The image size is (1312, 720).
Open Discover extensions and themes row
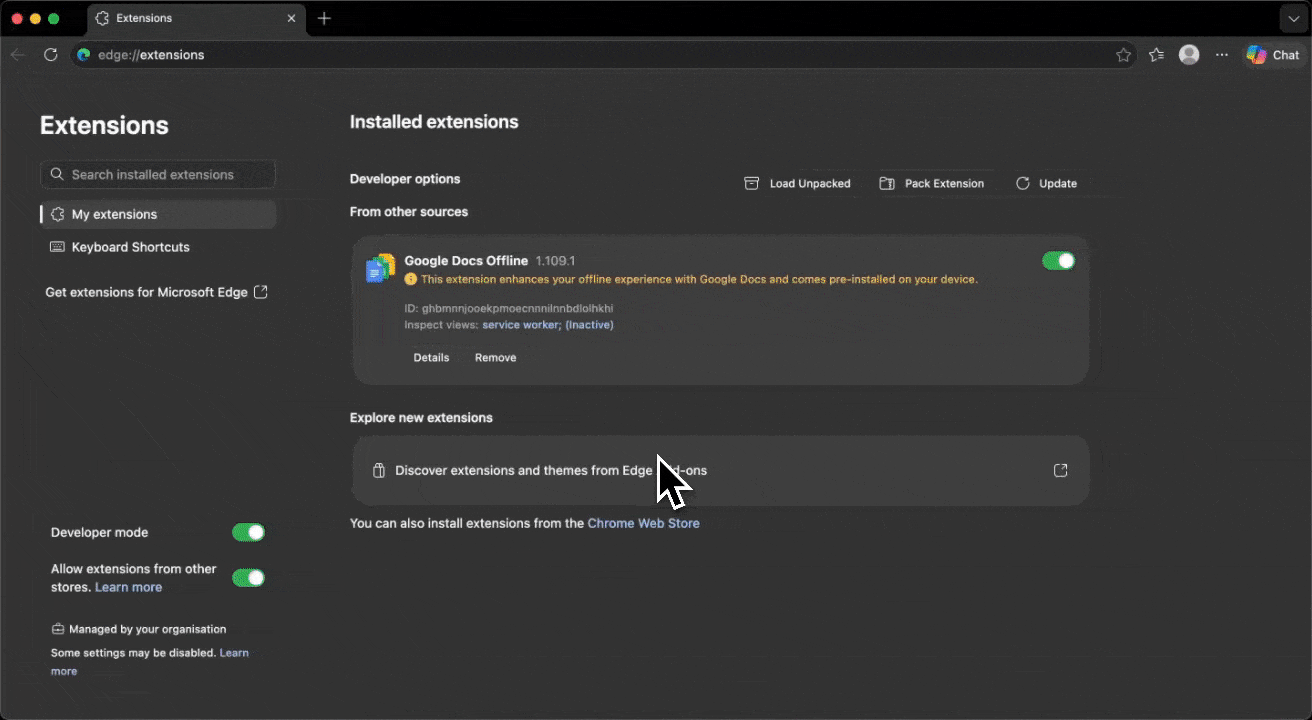(x=720, y=470)
